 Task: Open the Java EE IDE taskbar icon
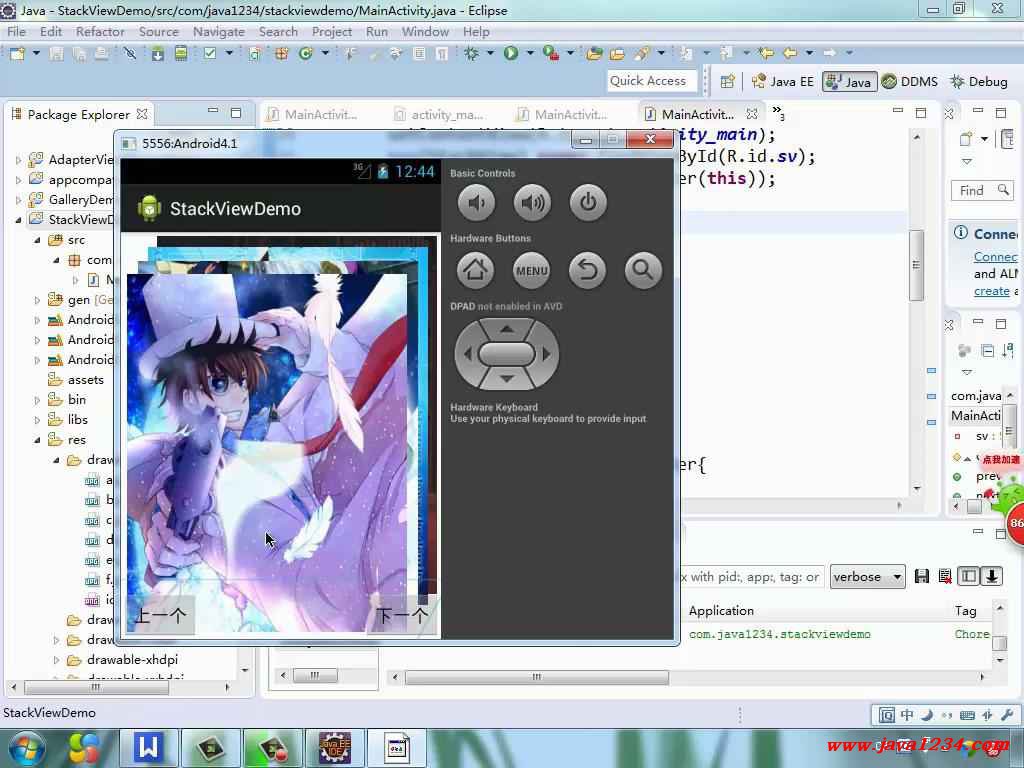(334, 747)
